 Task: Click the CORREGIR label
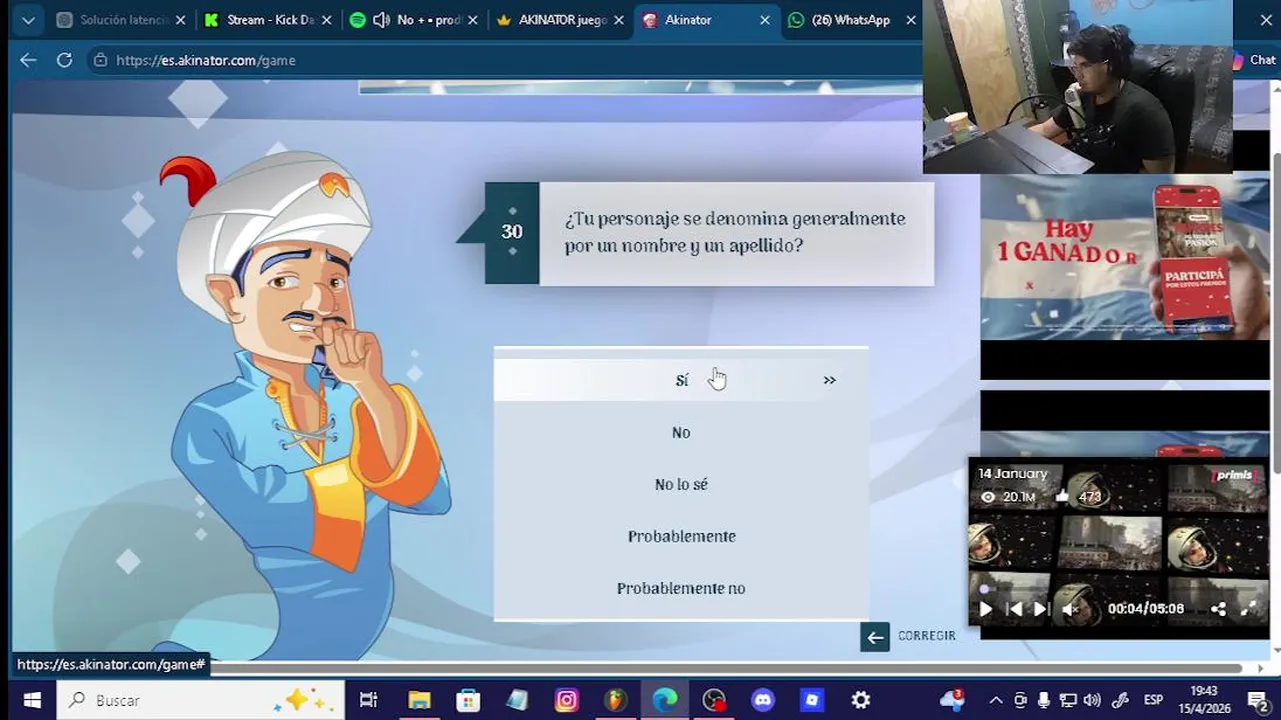[x=927, y=636]
